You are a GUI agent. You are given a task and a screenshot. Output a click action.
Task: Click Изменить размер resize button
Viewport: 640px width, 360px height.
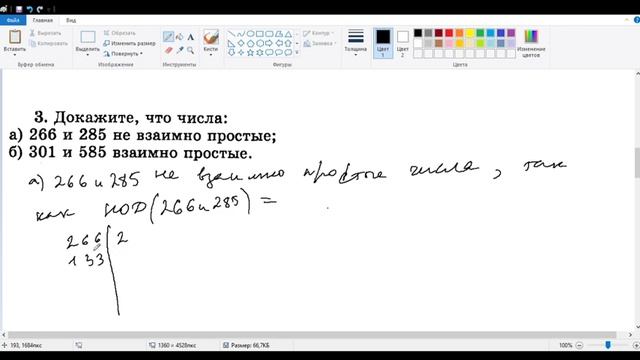coord(129,43)
